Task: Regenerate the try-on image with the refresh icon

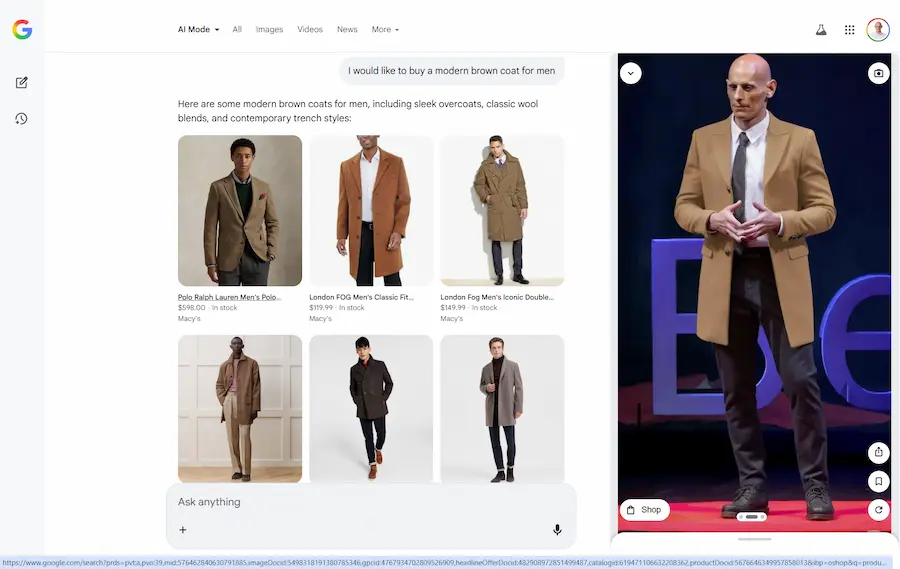Action: click(x=878, y=510)
